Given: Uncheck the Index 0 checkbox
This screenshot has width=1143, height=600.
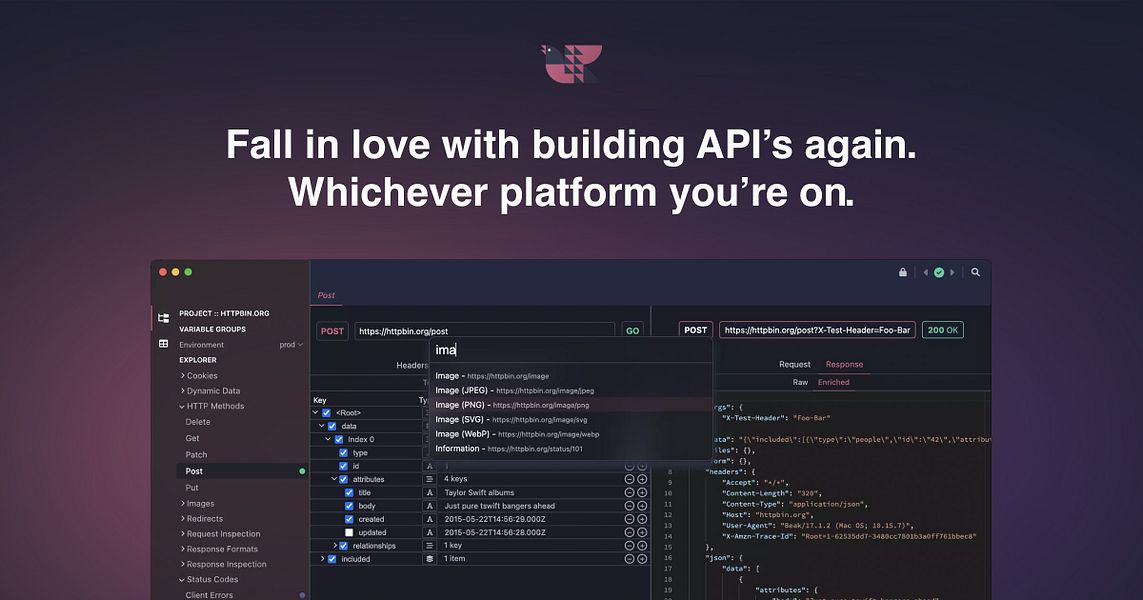Looking at the screenshot, I should [338, 440].
